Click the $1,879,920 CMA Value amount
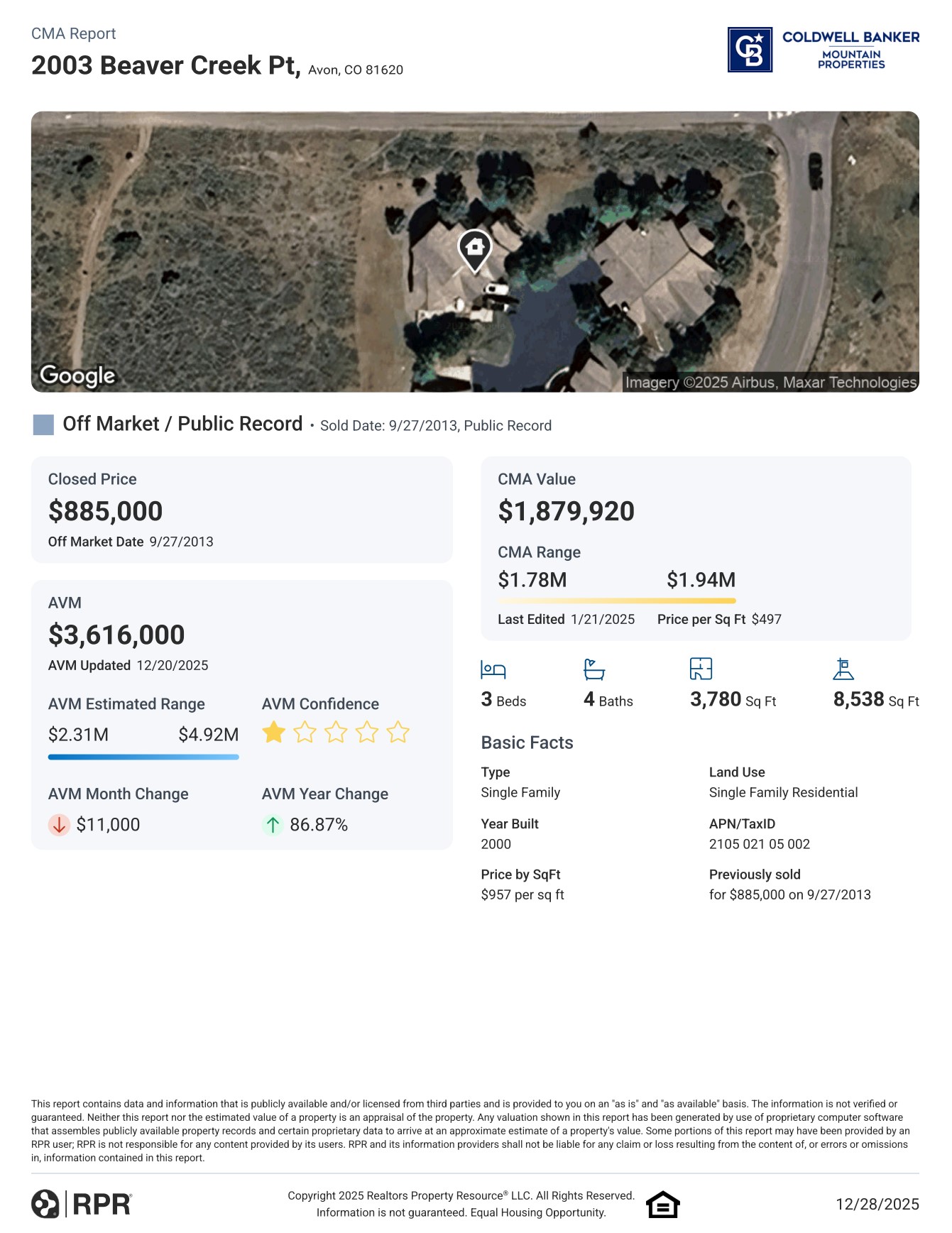952x1233 pixels. [566, 511]
